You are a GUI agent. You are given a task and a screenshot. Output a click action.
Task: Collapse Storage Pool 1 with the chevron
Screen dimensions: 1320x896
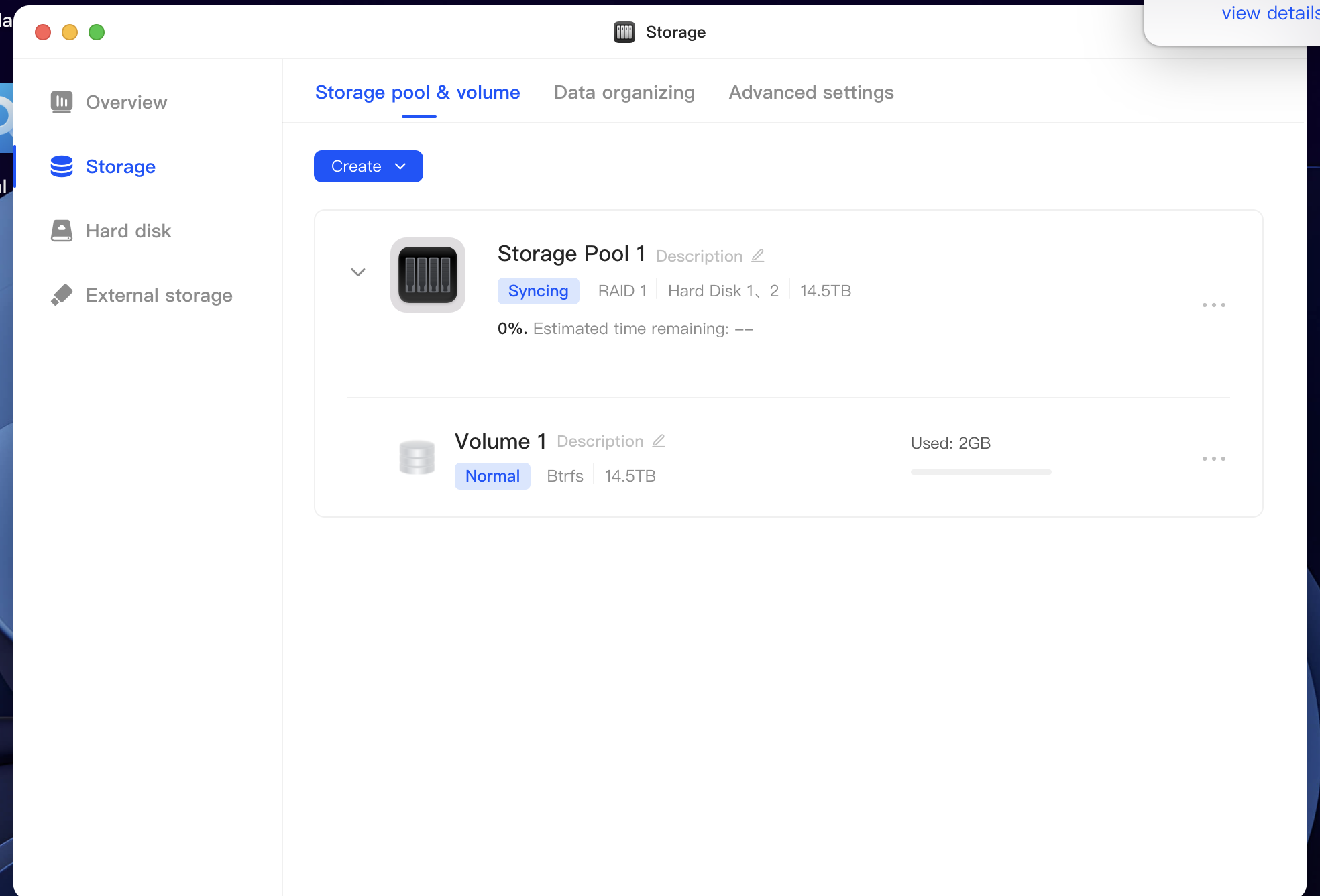358,272
